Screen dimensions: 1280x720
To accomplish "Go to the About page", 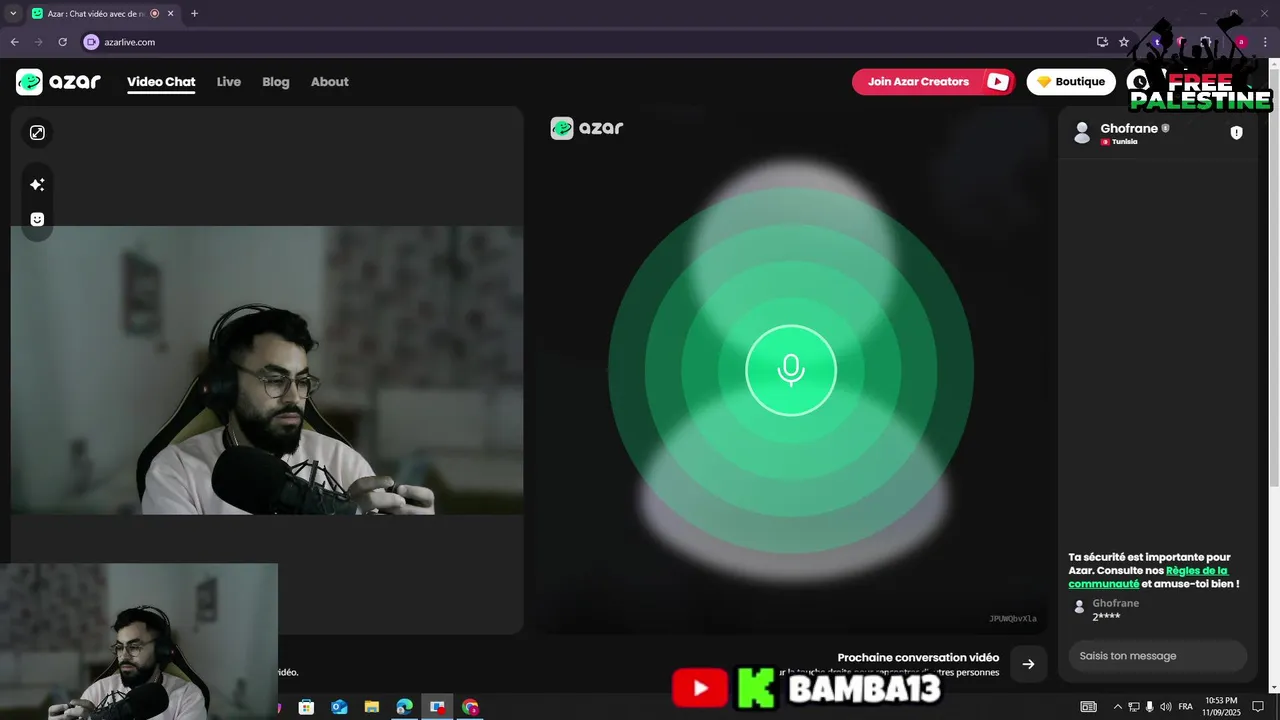I will tap(330, 82).
